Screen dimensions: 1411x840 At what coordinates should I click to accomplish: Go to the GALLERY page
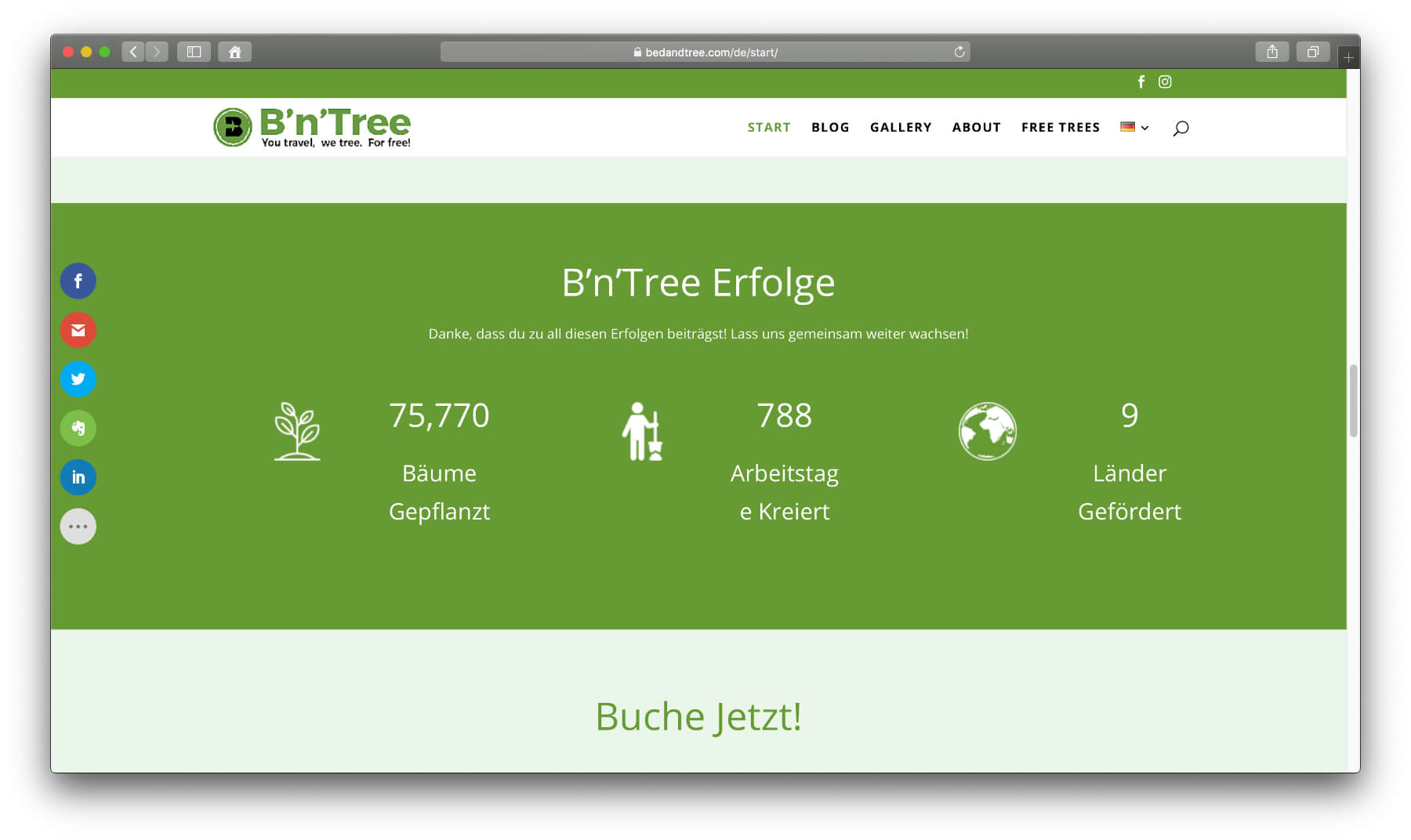[901, 128]
